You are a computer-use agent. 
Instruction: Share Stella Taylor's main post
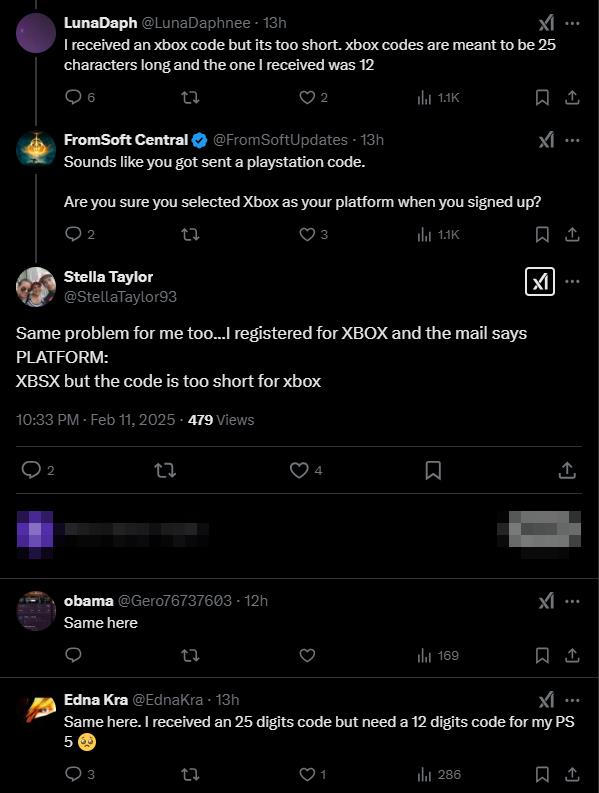tap(567, 470)
